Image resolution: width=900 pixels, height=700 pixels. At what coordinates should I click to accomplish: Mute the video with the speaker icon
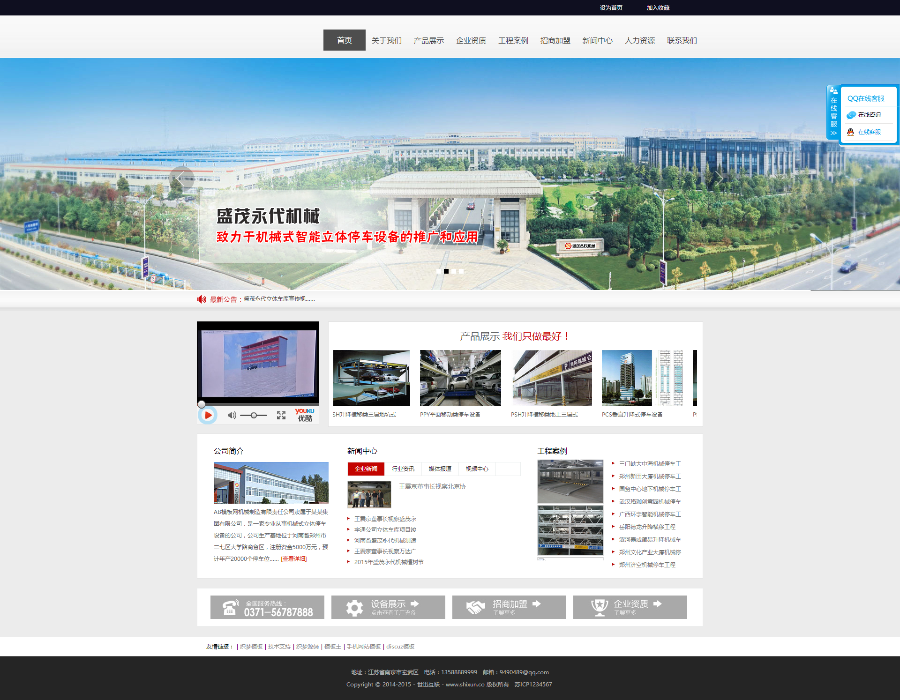coord(231,415)
